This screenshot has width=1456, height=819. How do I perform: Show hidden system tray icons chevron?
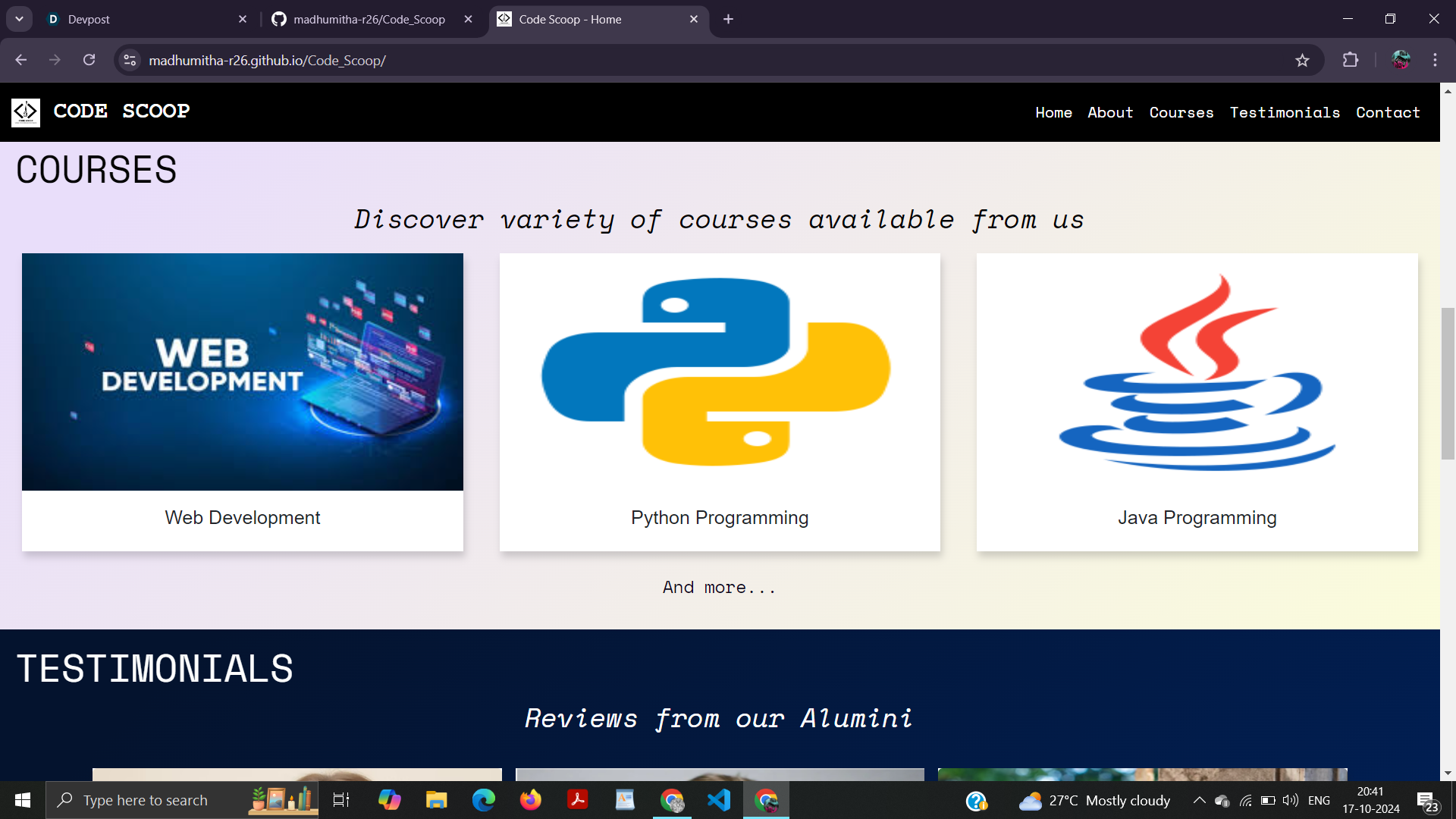click(1199, 800)
